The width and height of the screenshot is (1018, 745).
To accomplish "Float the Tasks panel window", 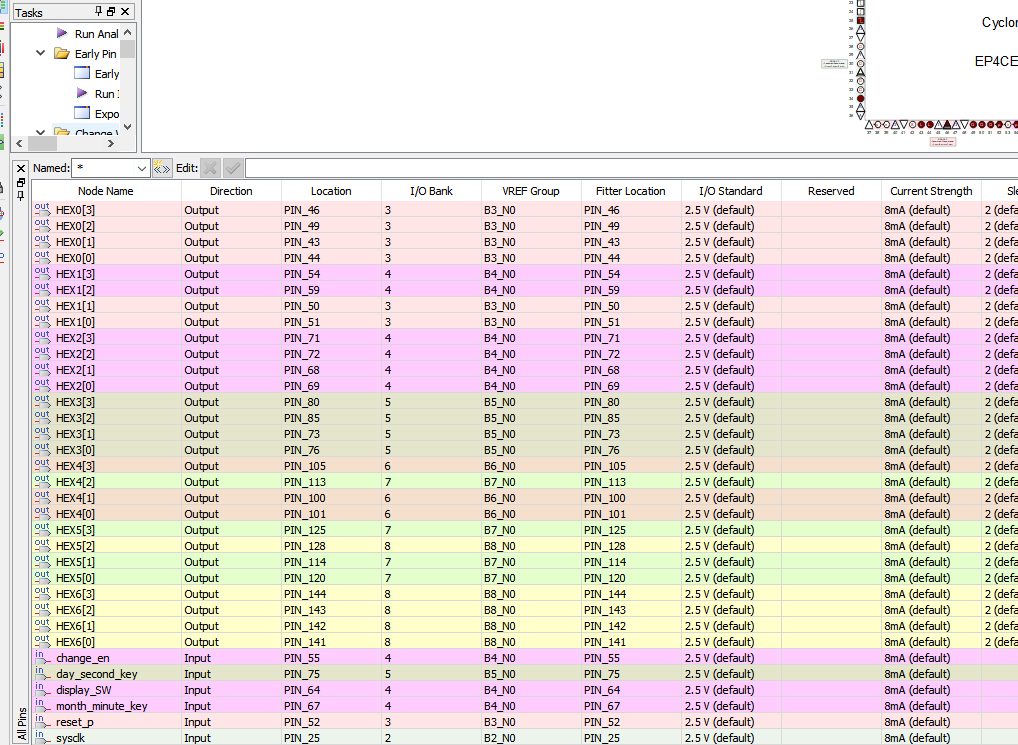I will [x=111, y=12].
